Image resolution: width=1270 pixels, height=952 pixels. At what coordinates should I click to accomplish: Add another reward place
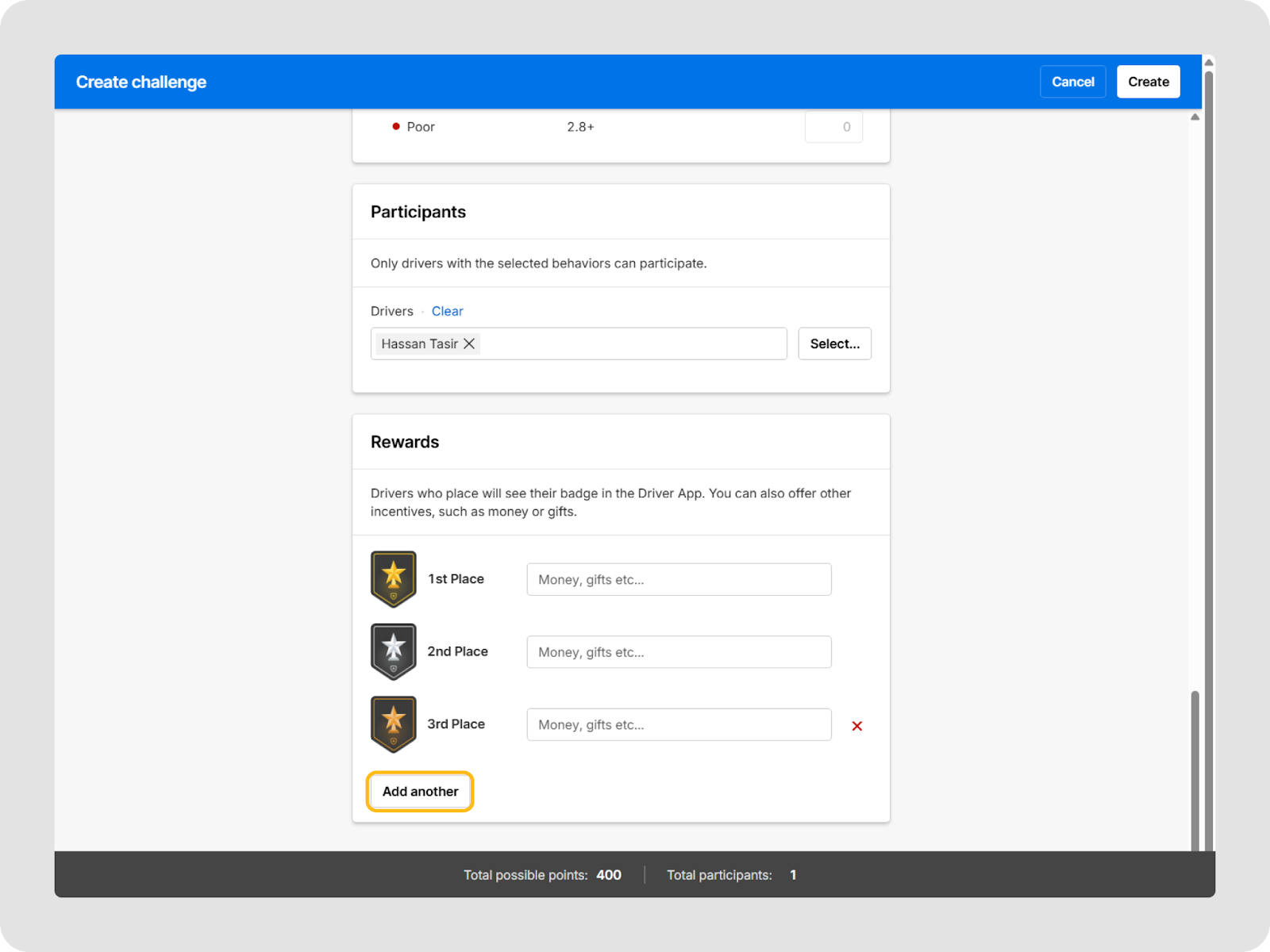(420, 792)
